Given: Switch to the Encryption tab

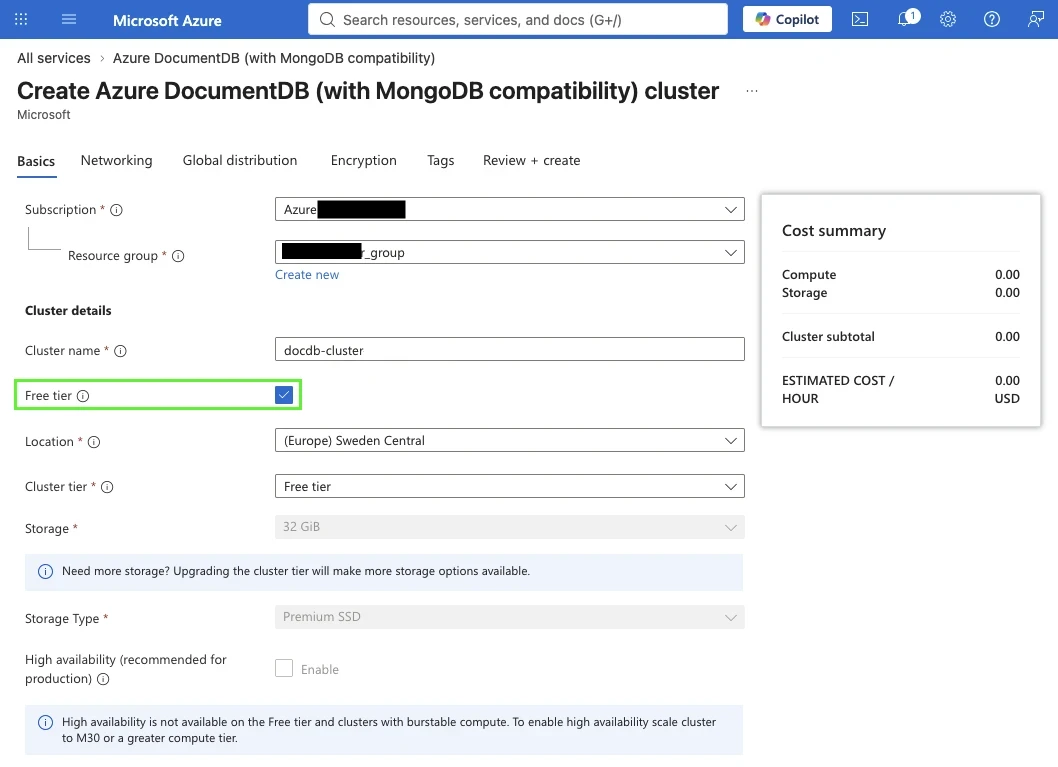Looking at the screenshot, I should click(x=363, y=161).
